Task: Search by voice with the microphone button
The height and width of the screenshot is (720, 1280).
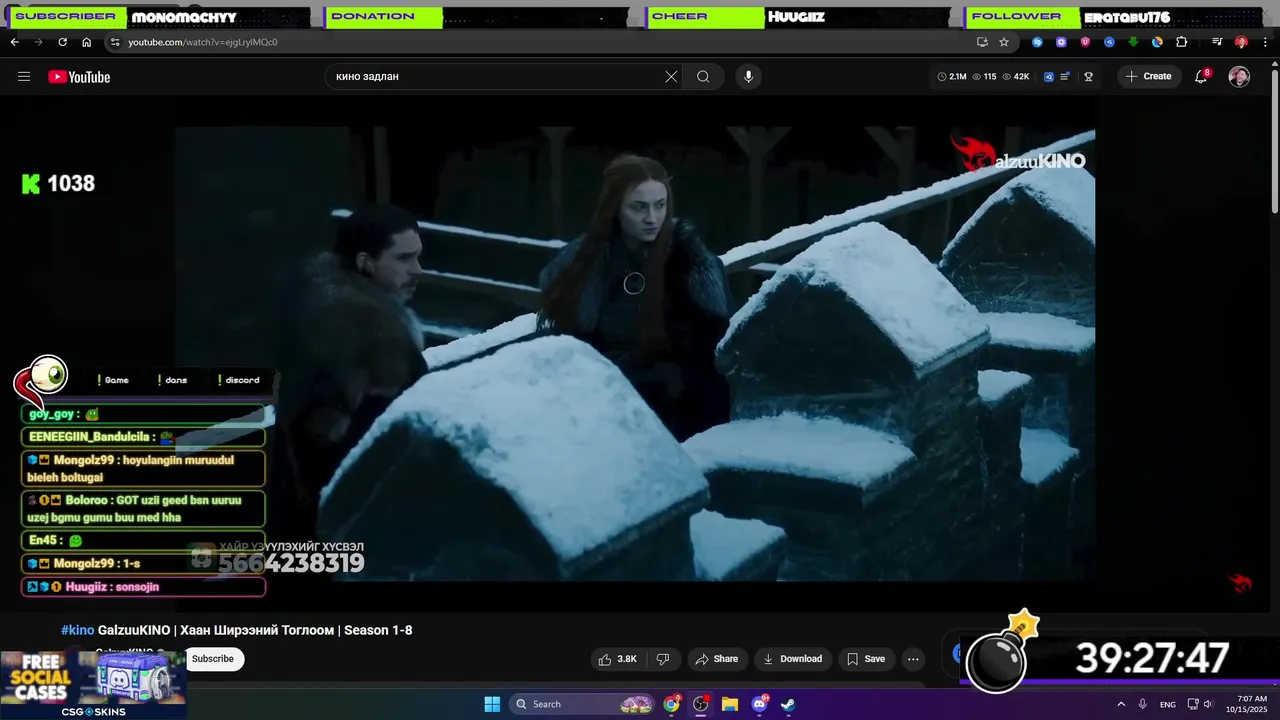Action: tap(748, 77)
